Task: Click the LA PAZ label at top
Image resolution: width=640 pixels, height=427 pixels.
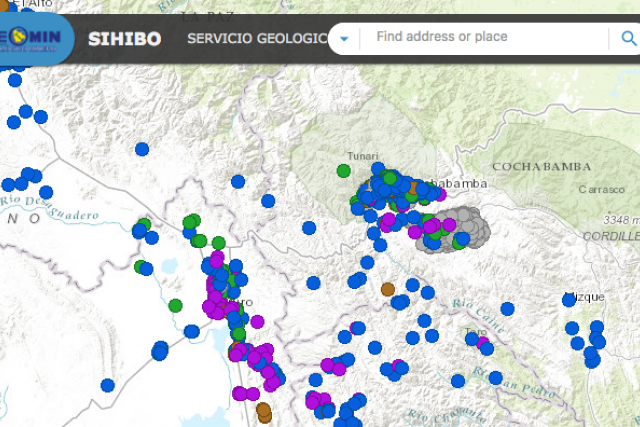Action: click(x=206, y=18)
